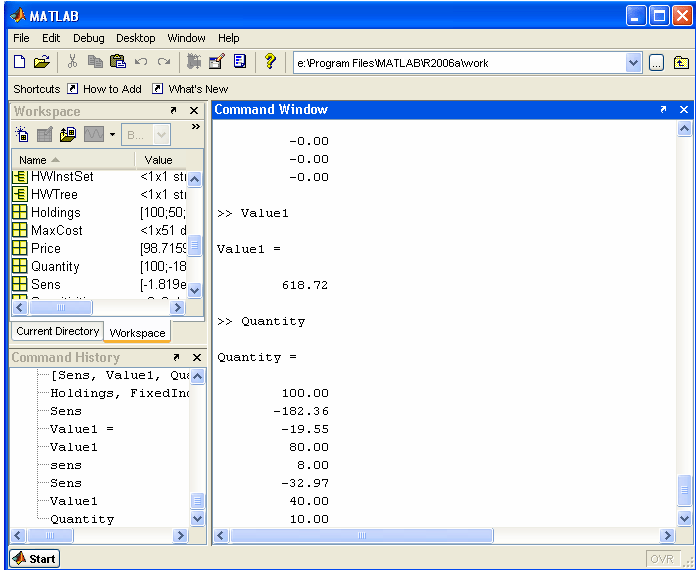
Task: Open selected variable in Workspace toolbar
Action: 45,134
